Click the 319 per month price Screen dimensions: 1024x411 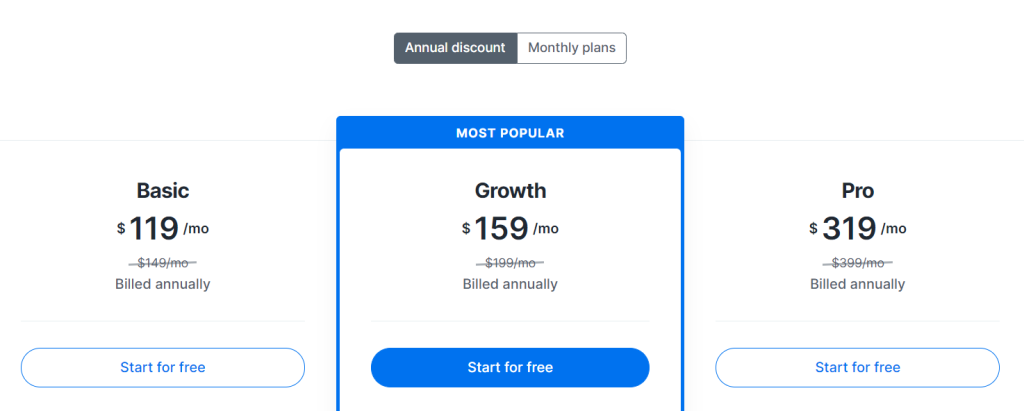click(857, 229)
